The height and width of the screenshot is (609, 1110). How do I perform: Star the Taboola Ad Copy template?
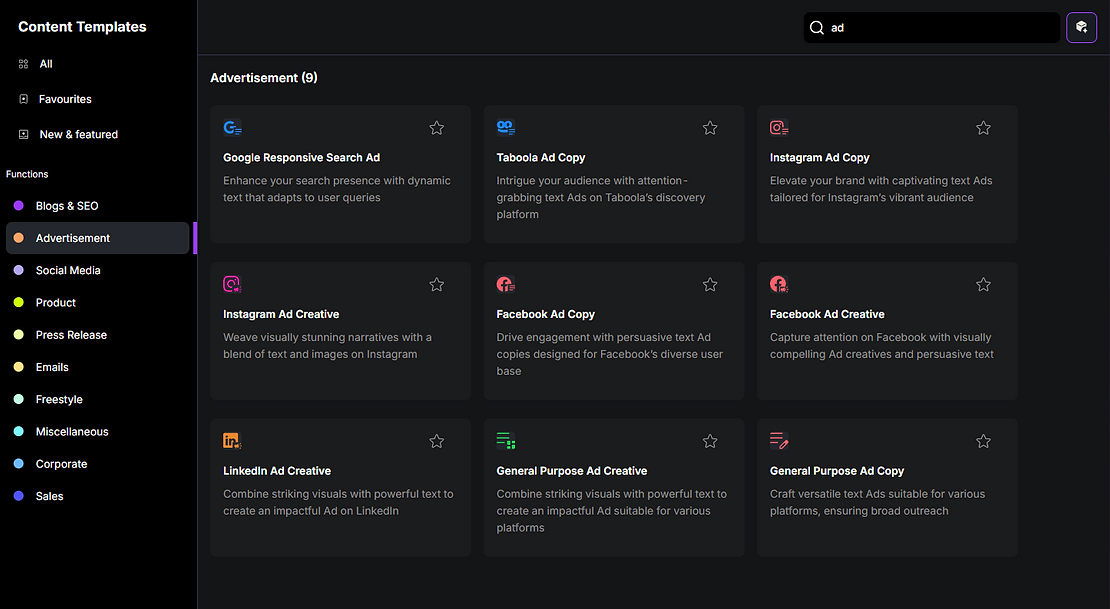point(710,127)
